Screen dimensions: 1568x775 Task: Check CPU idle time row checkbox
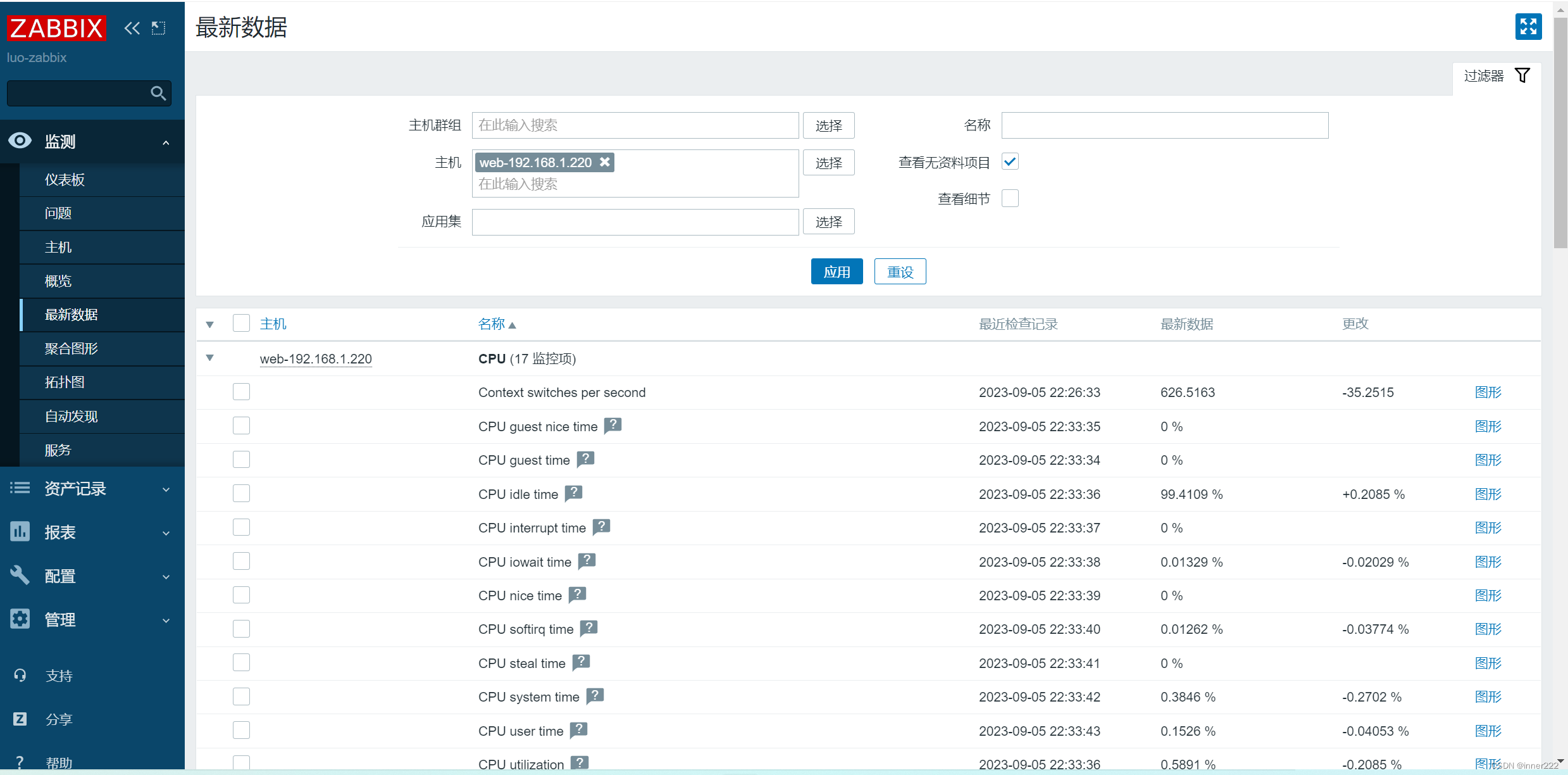point(241,493)
